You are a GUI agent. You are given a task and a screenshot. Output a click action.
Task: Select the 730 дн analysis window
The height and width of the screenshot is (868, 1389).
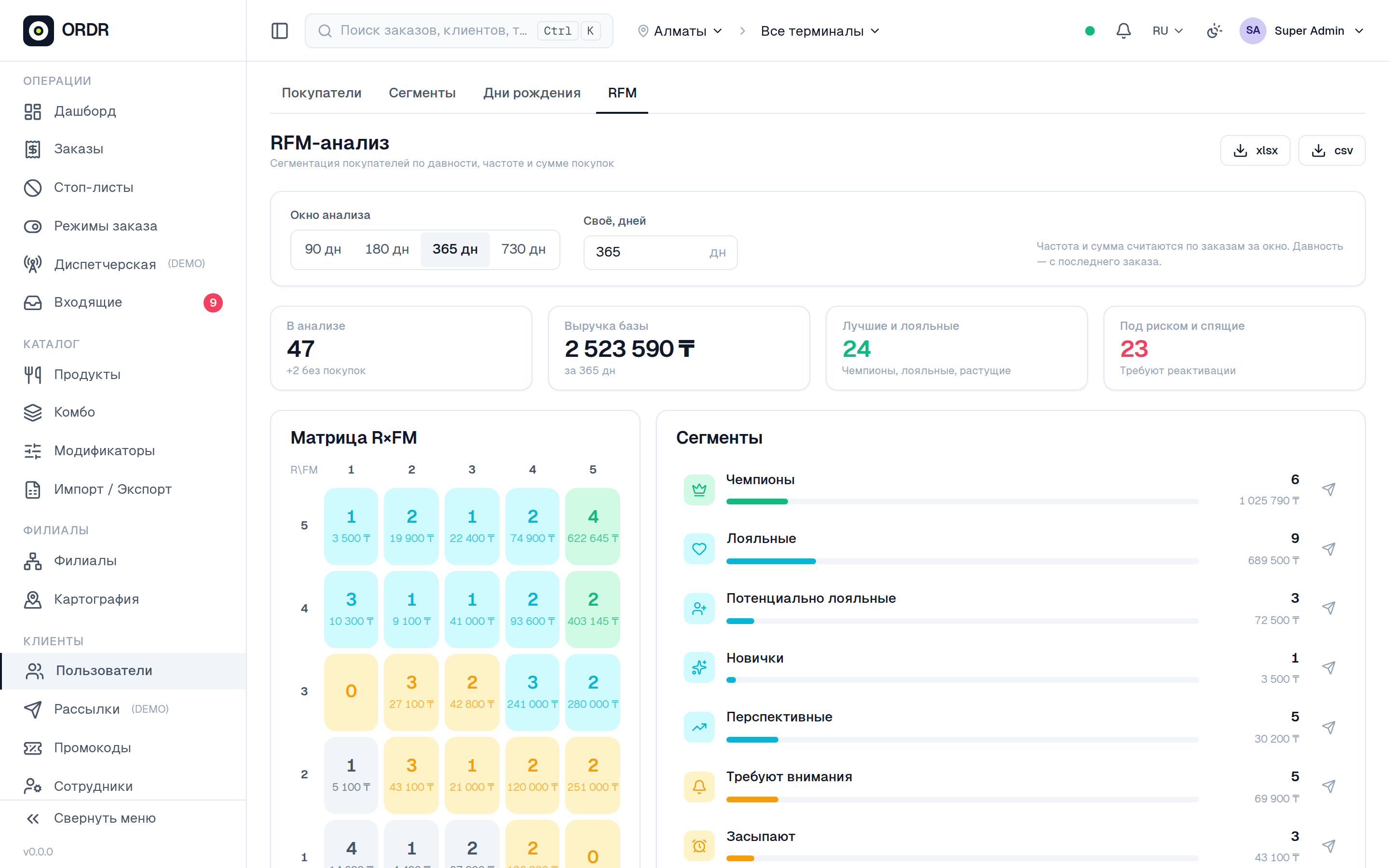(x=523, y=249)
